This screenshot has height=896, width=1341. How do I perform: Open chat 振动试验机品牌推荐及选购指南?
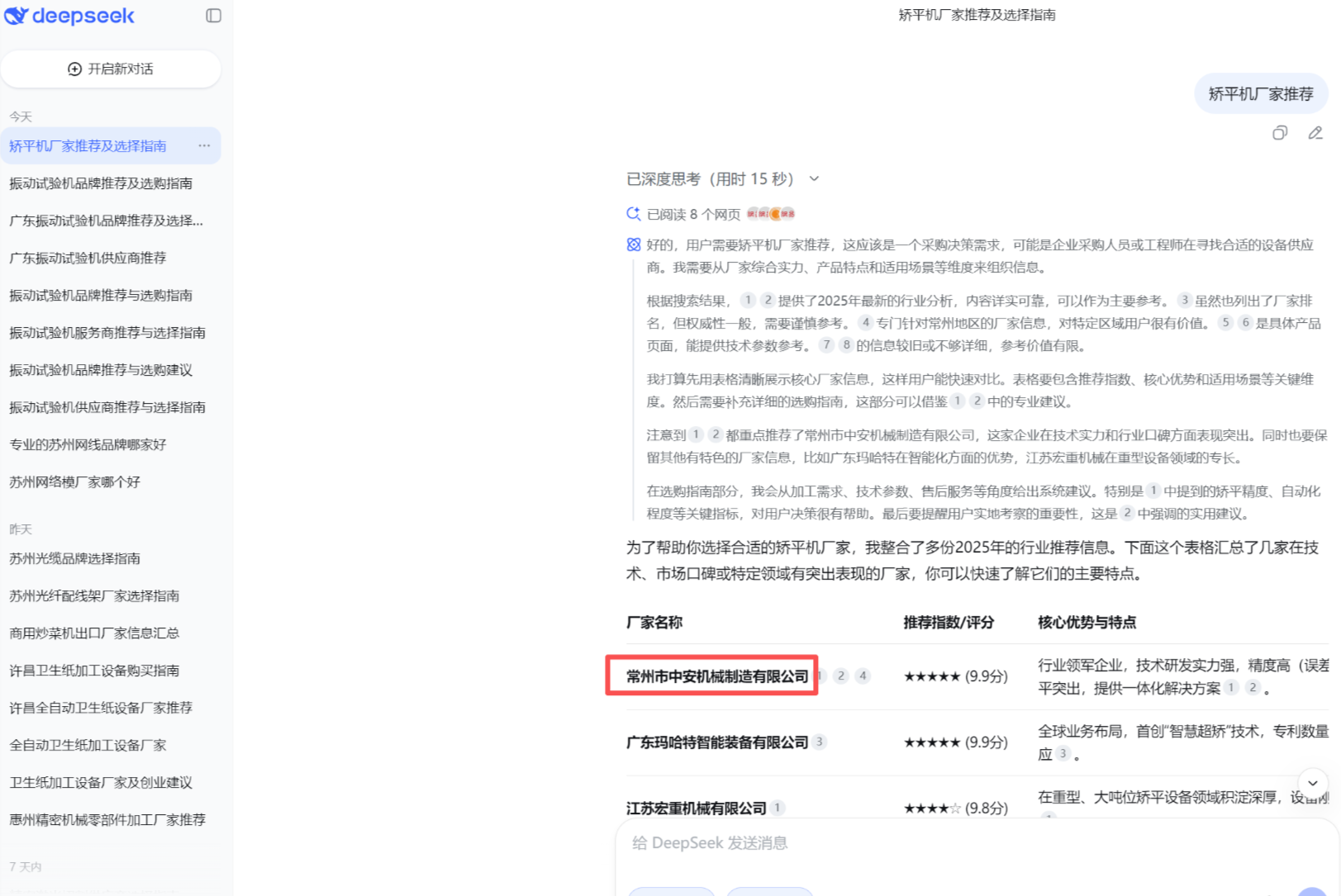101,183
